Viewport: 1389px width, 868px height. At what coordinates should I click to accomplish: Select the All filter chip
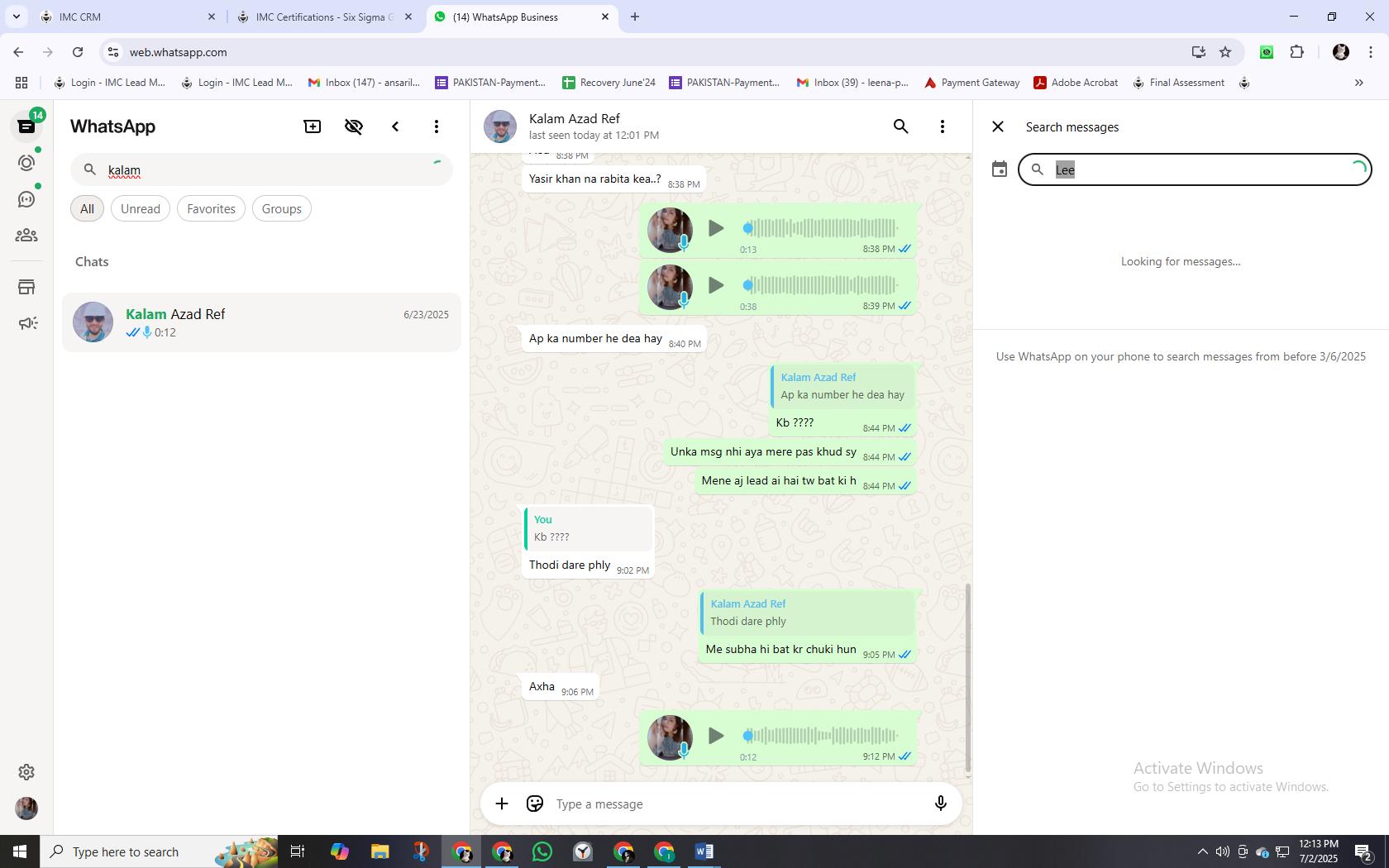pos(87,208)
